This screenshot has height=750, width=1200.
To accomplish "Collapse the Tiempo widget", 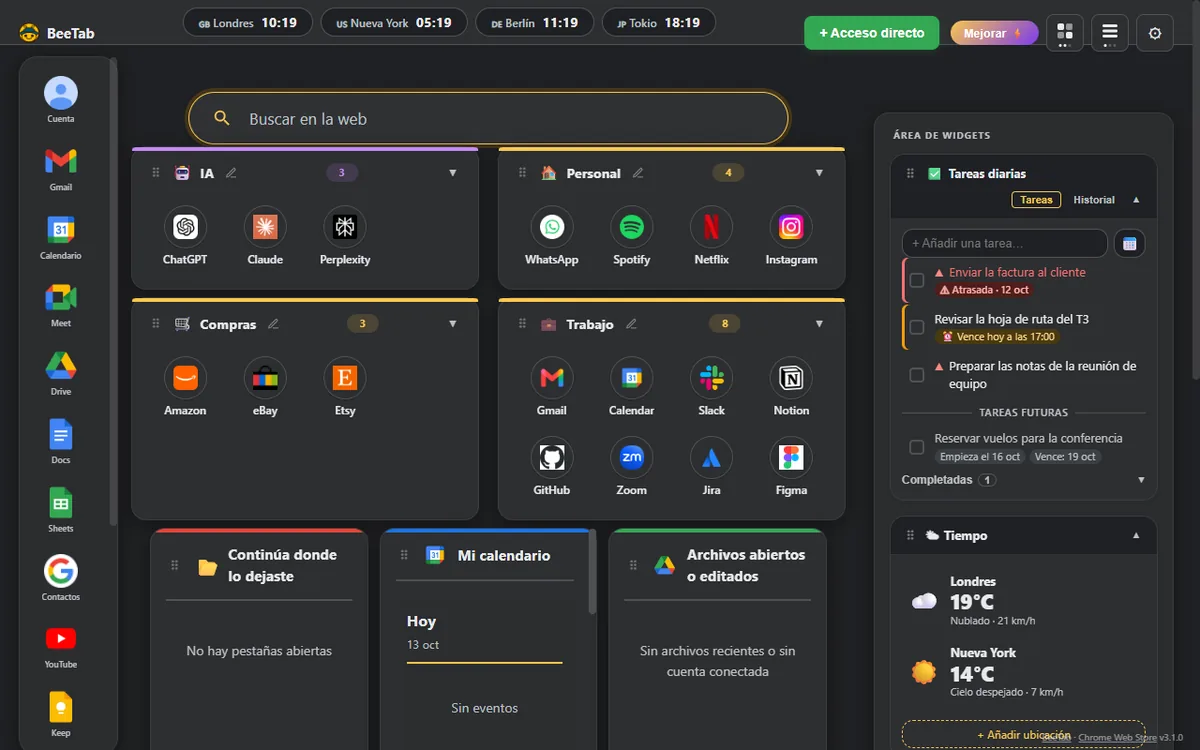I will tap(1136, 536).
